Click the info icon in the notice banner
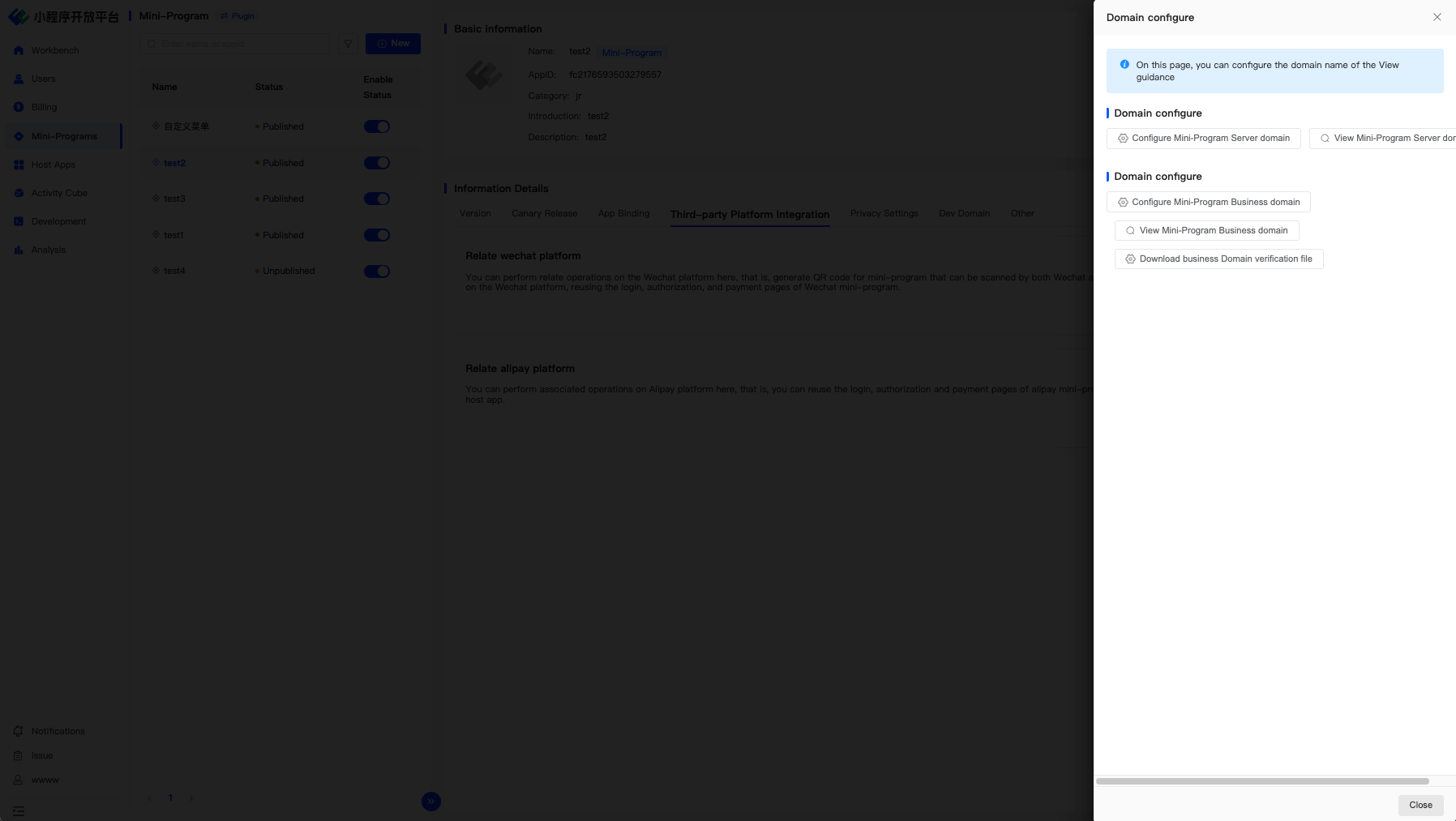1456x821 pixels. (1124, 65)
